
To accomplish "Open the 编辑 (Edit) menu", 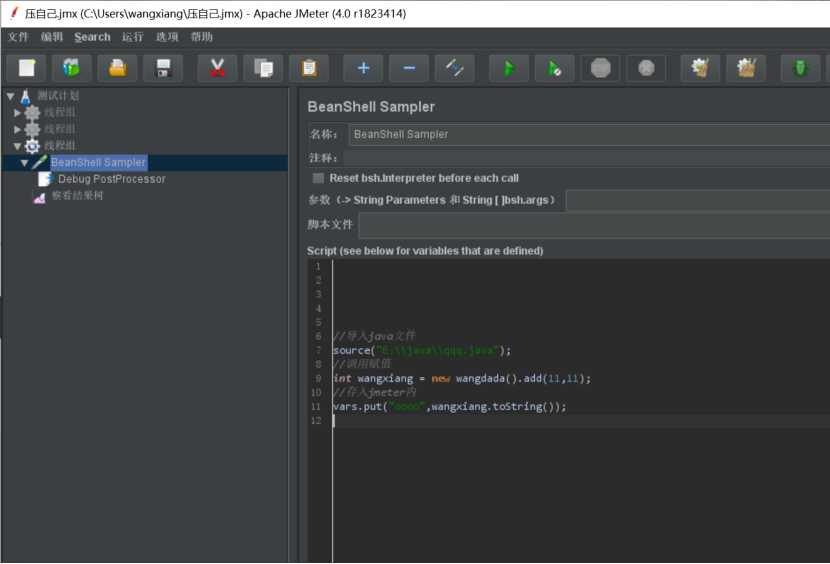I will [x=51, y=37].
